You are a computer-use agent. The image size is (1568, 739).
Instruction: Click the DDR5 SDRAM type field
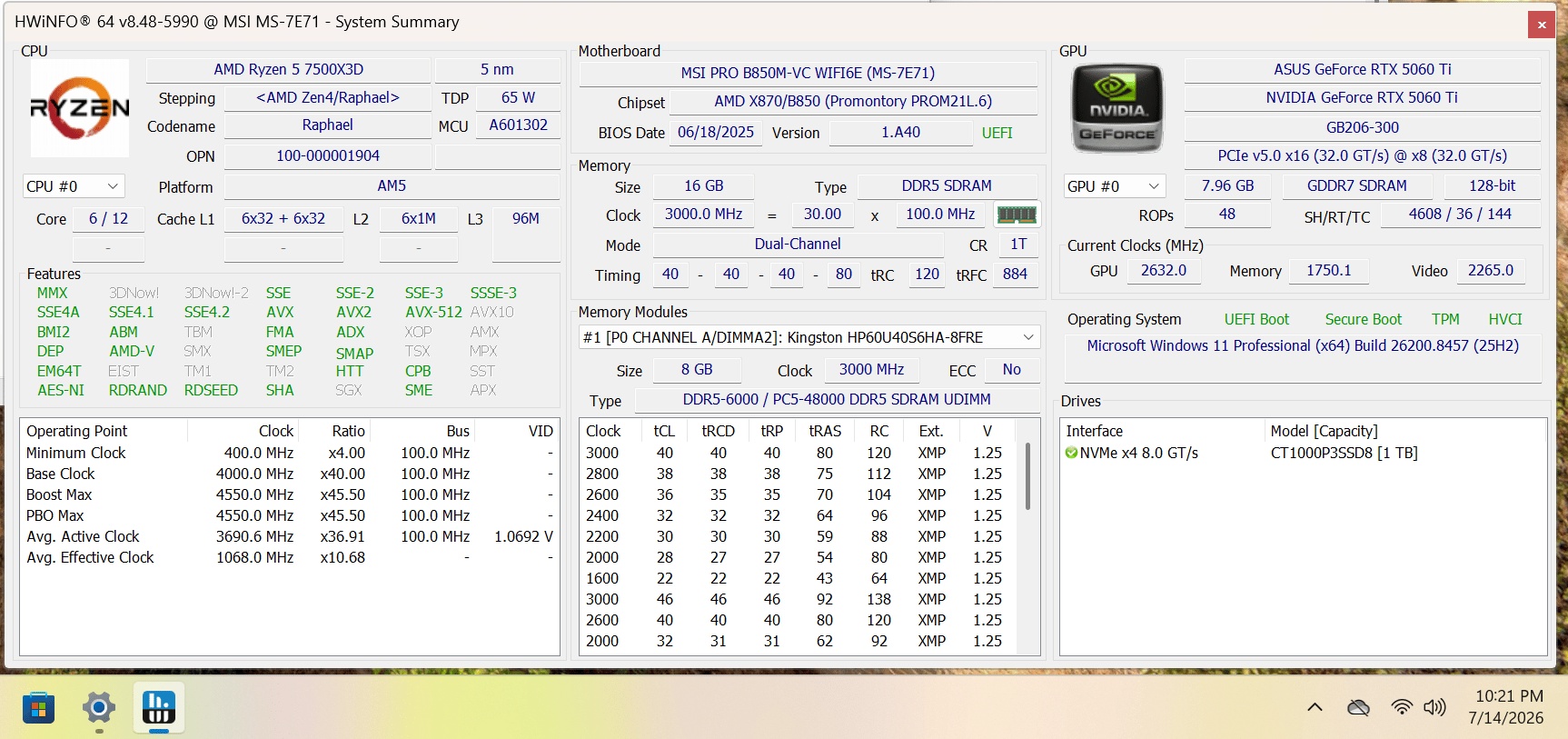[947, 185]
